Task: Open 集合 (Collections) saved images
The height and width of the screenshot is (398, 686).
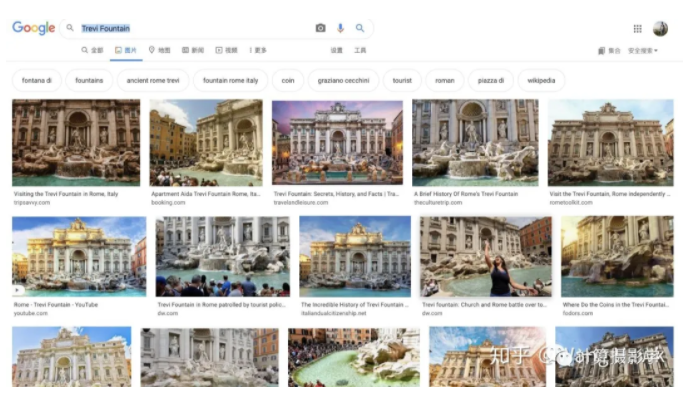Action: pos(609,51)
